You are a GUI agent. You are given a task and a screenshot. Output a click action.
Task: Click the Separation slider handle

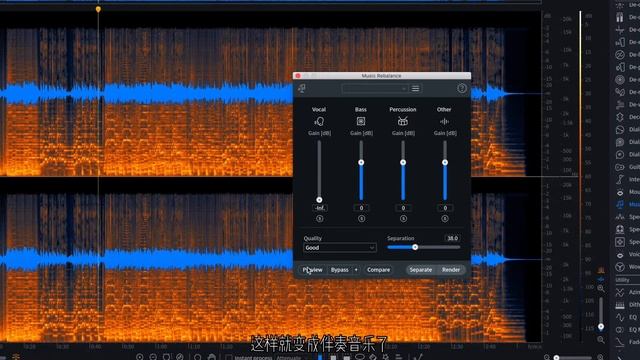tap(415, 247)
